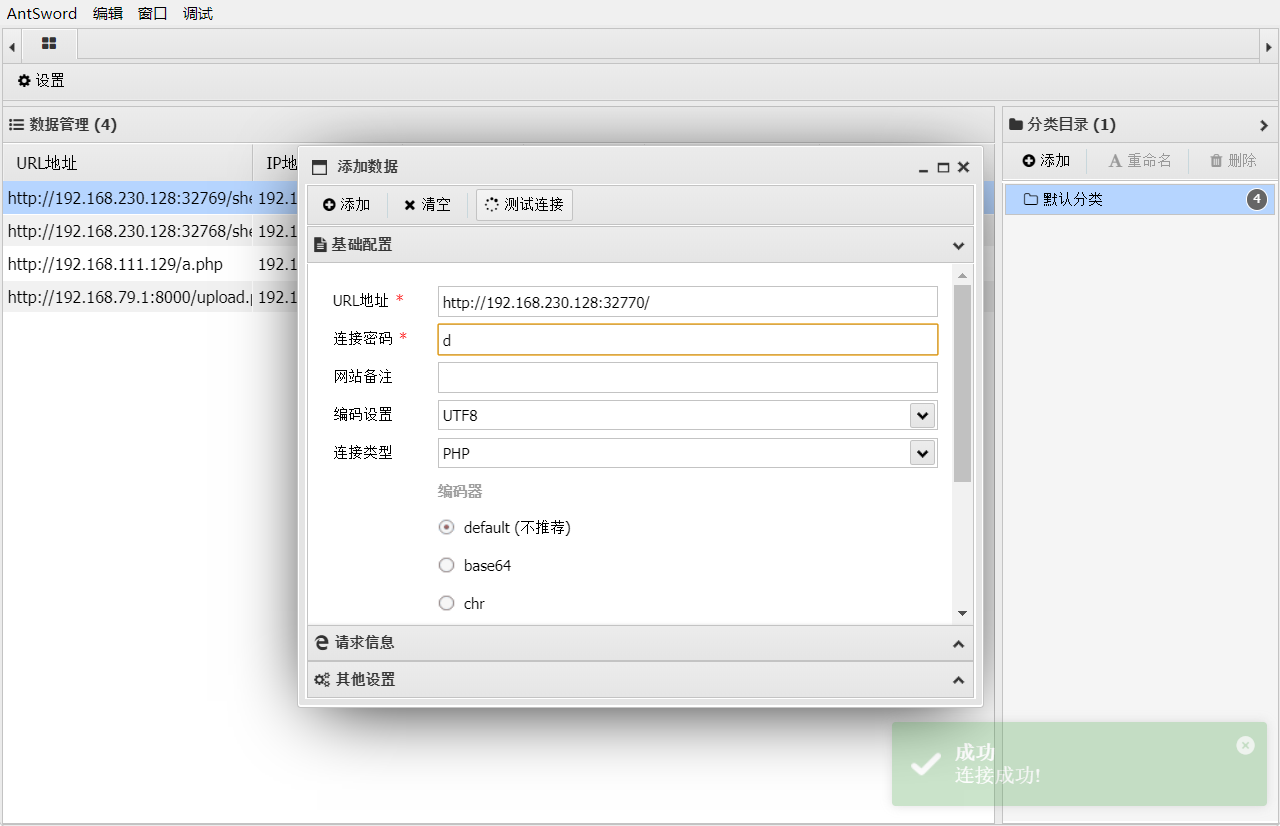This screenshot has height=826, width=1280.
Task: Click the 测试连接 button
Action: point(524,205)
